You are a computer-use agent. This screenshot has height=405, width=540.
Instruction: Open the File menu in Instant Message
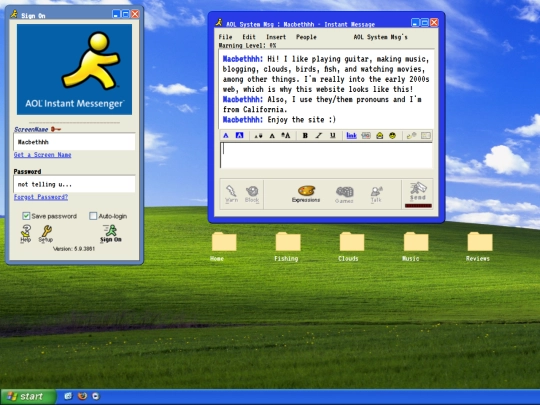pos(226,37)
